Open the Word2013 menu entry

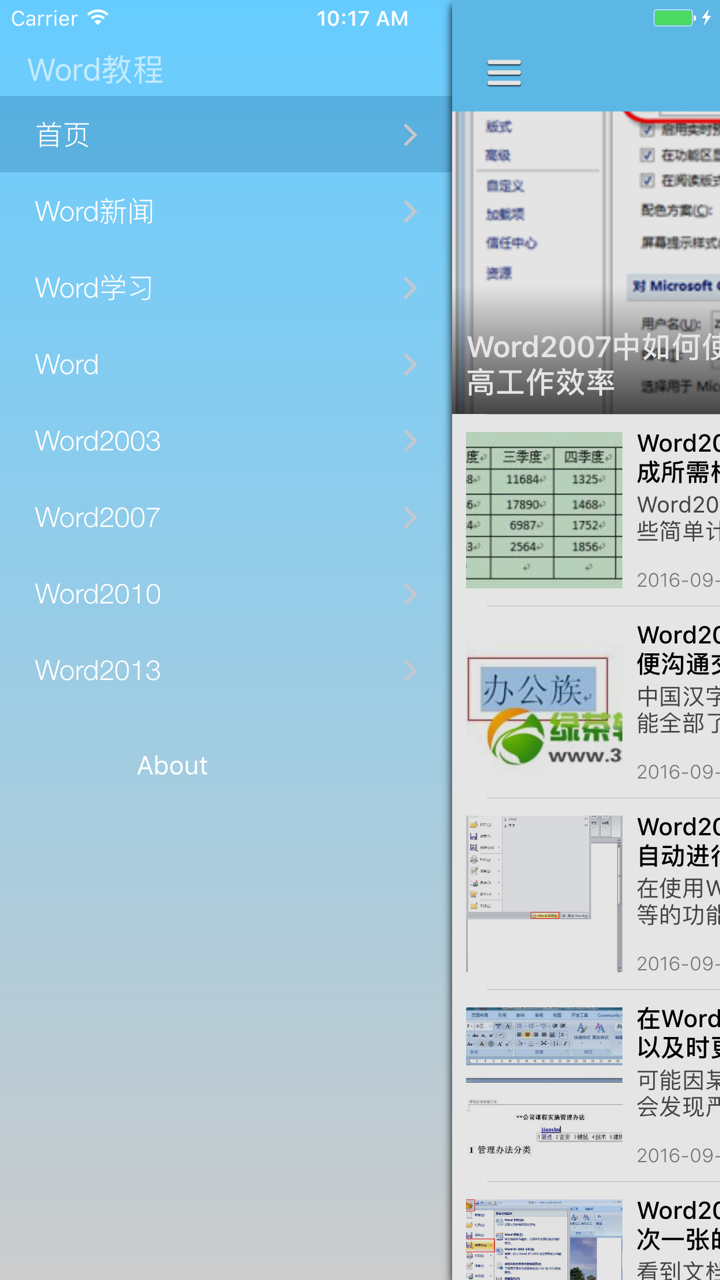(226, 670)
